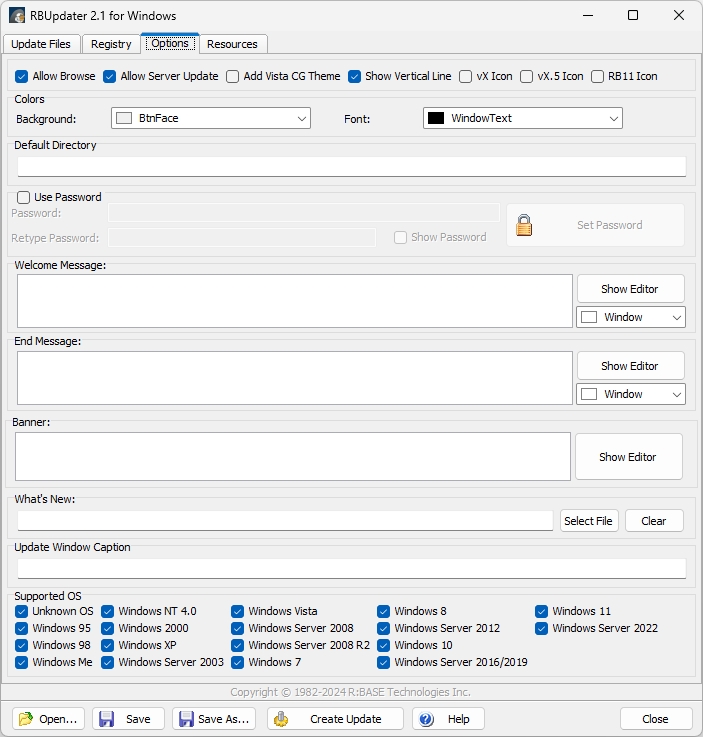Minimize the RBUpdater window
Screen dimensions: 703x737
pos(588,16)
